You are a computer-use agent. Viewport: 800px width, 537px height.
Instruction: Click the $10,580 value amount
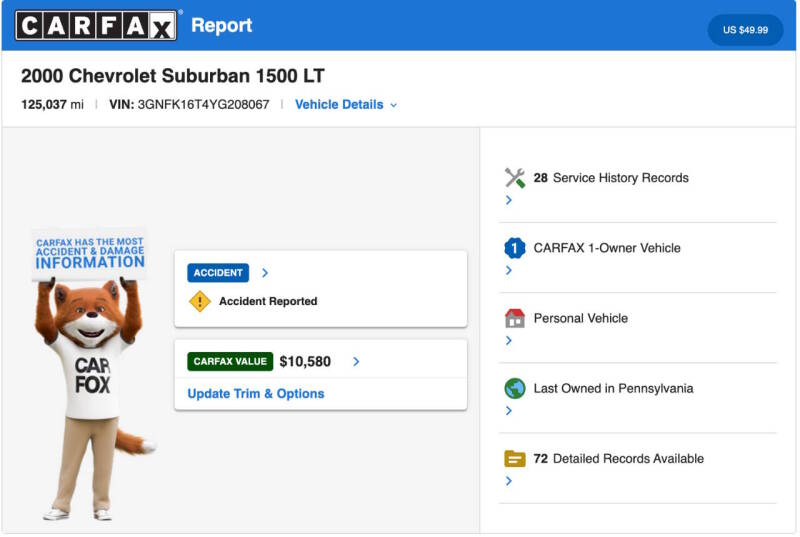point(305,362)
